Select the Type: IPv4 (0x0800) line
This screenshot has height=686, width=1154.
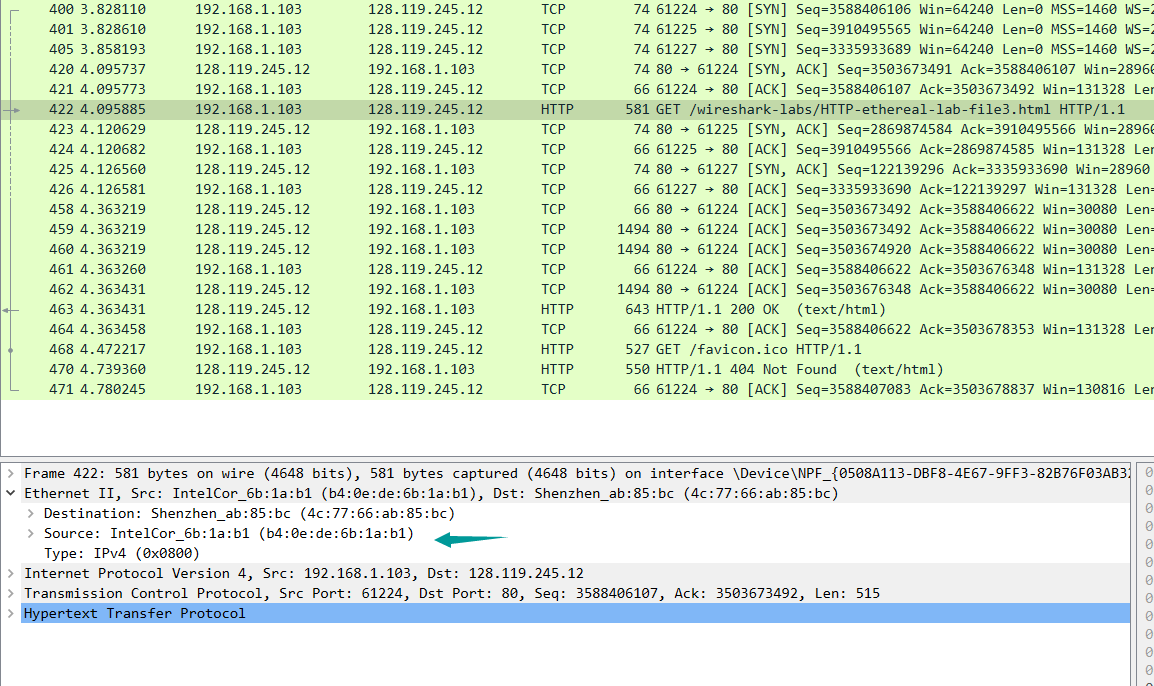pyautogui.click(x=121, y=553)
